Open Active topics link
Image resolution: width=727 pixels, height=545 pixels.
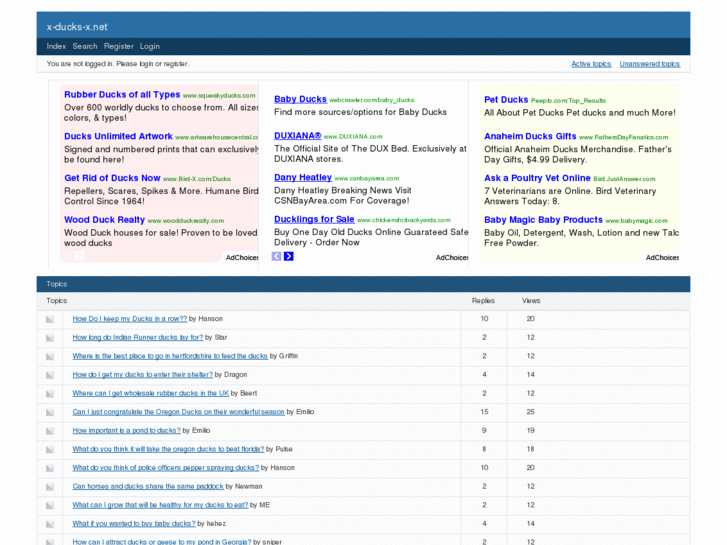pyautogui.click(x=591, y=64)
